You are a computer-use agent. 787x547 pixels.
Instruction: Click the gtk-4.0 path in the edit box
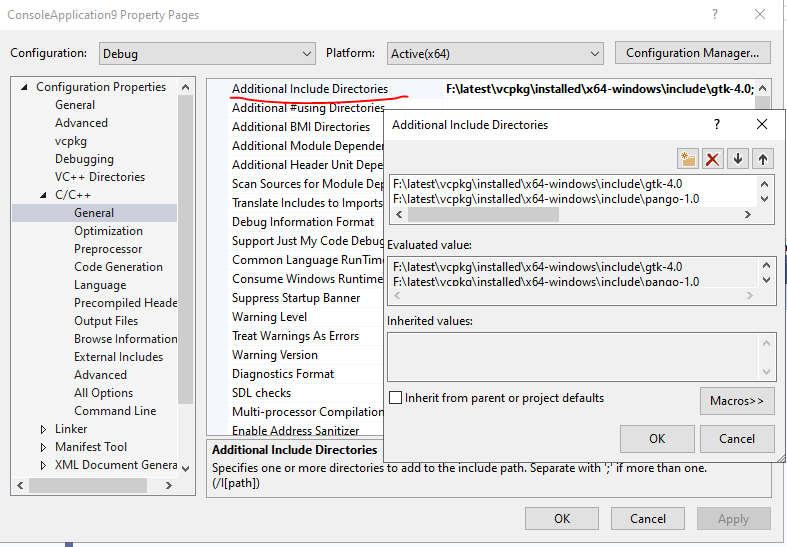(x=537, y=184)
